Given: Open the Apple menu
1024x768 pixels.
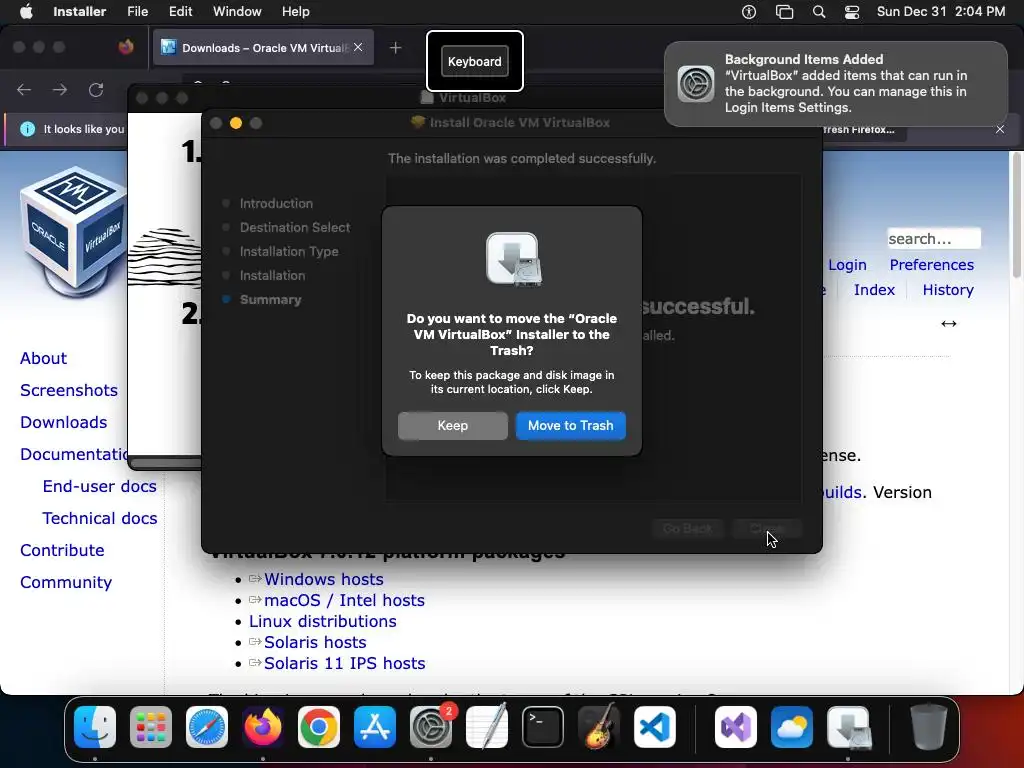Looking at the screenshot, I should (x=26, y=11).
